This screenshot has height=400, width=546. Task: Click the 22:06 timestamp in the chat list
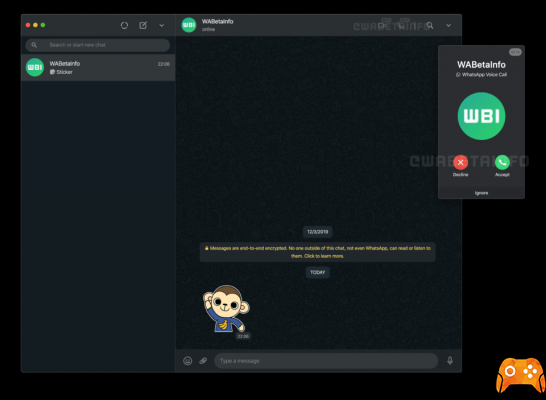pyautogui.click(x=164, y=64)
